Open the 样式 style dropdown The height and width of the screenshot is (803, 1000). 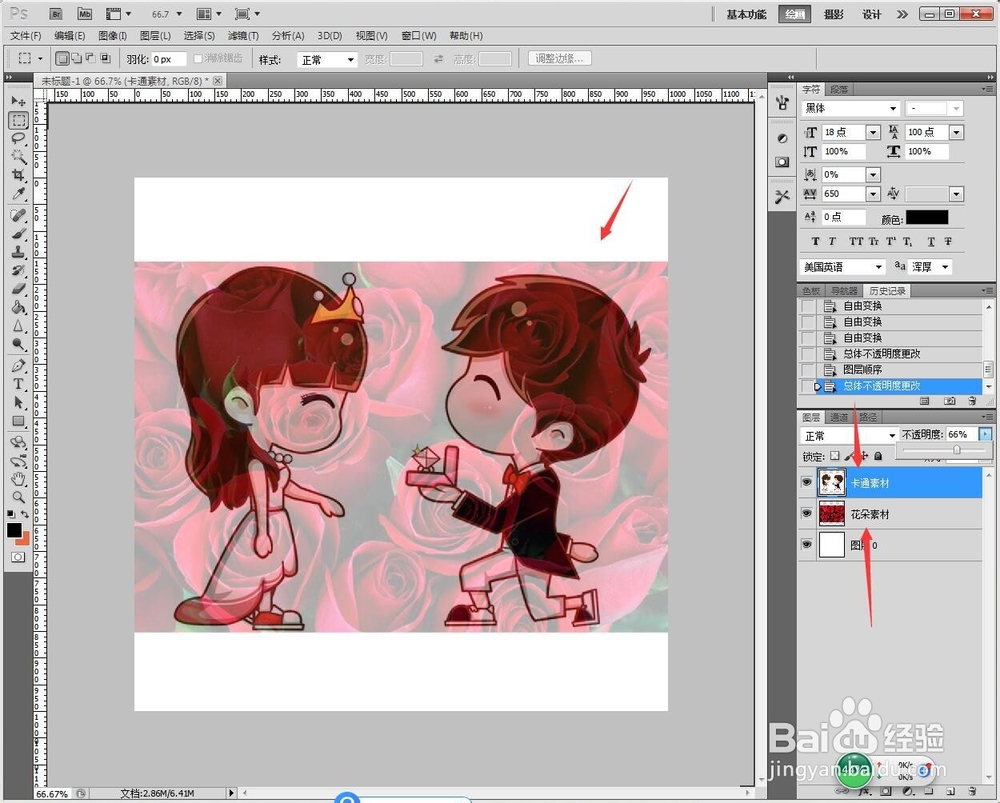[x=327, y=60]
